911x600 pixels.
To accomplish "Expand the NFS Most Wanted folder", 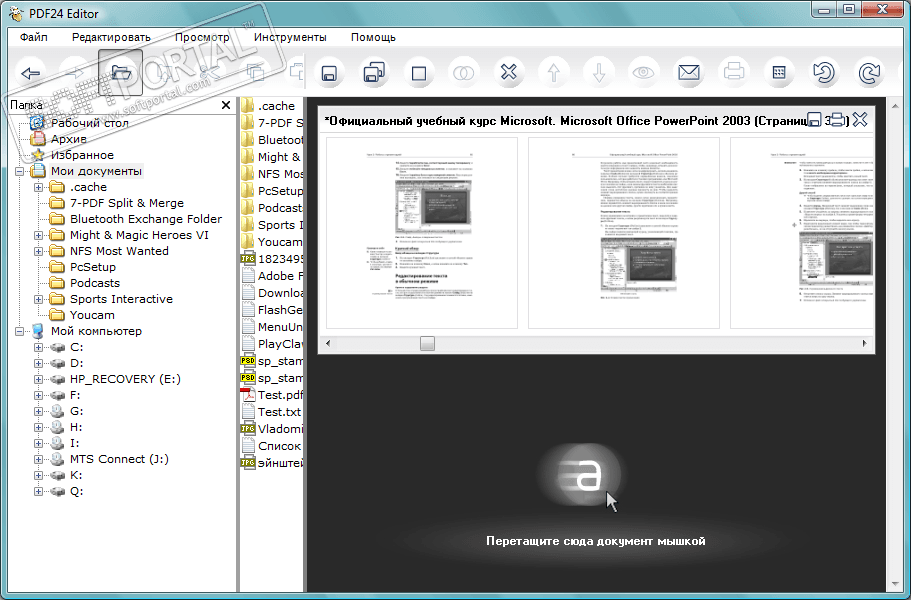I will 39,251.
